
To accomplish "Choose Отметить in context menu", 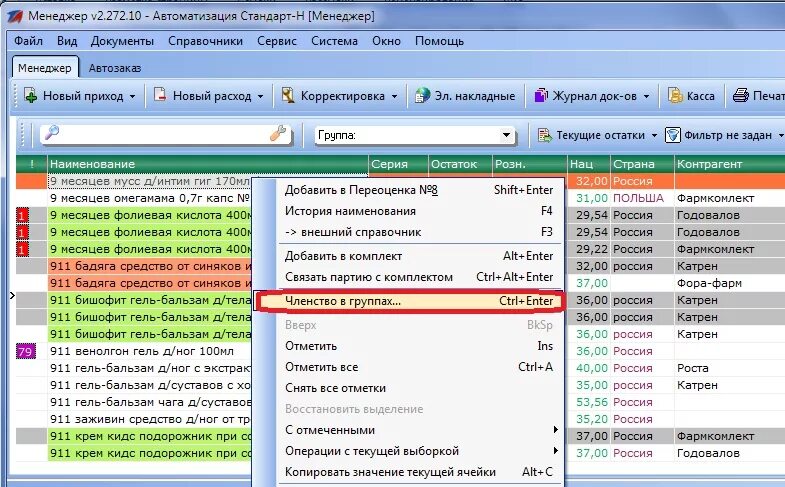I will (x=419, y=346).
